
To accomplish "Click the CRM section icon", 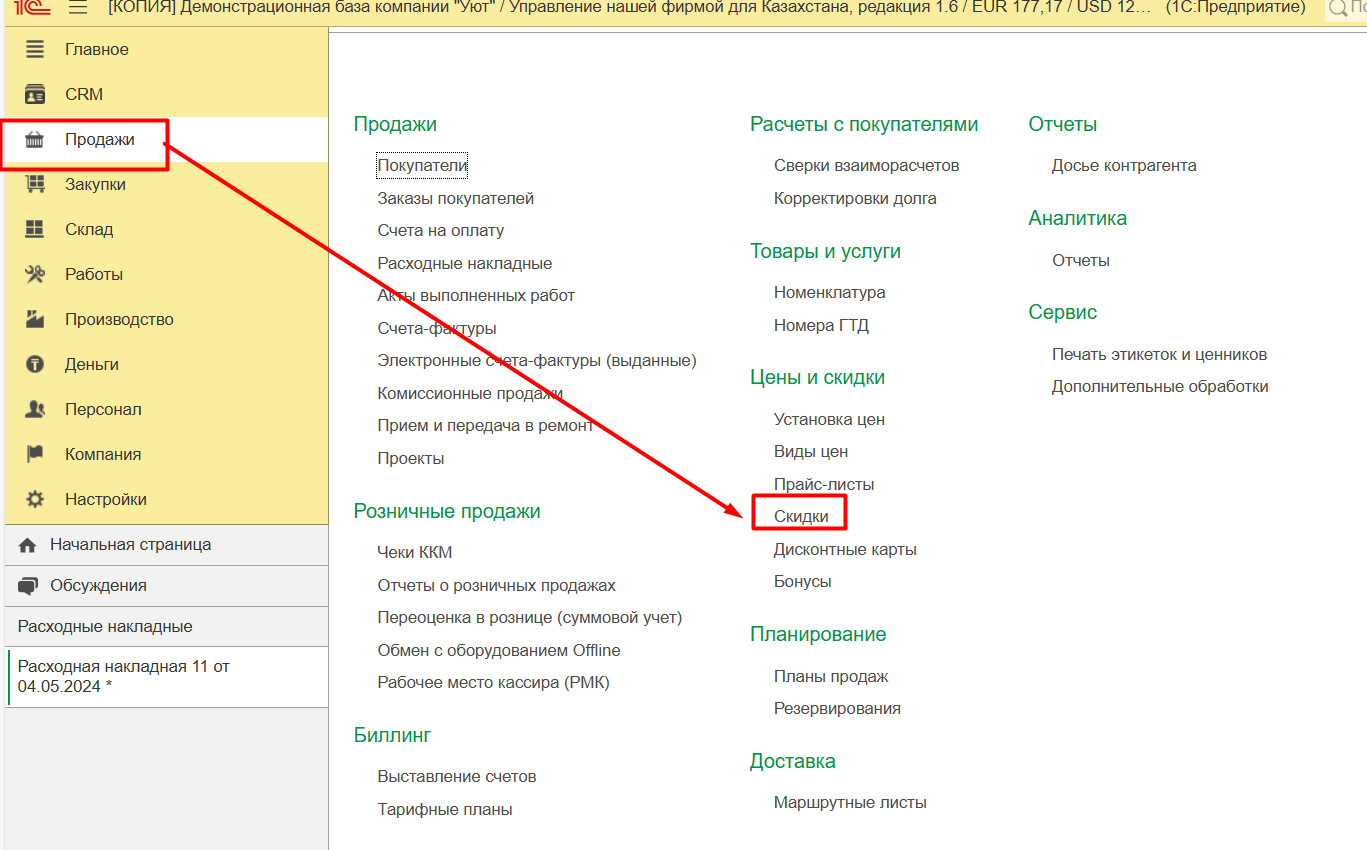I will click(35, 95).
